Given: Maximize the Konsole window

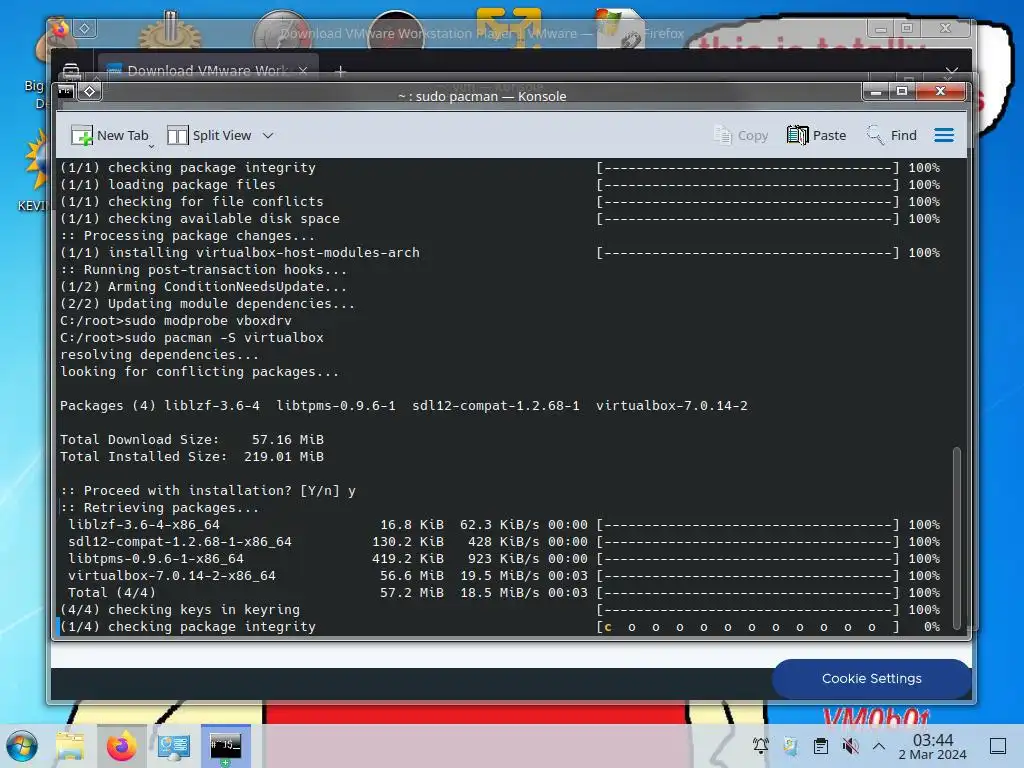Looking at the screenshot, I should [902, 91].
